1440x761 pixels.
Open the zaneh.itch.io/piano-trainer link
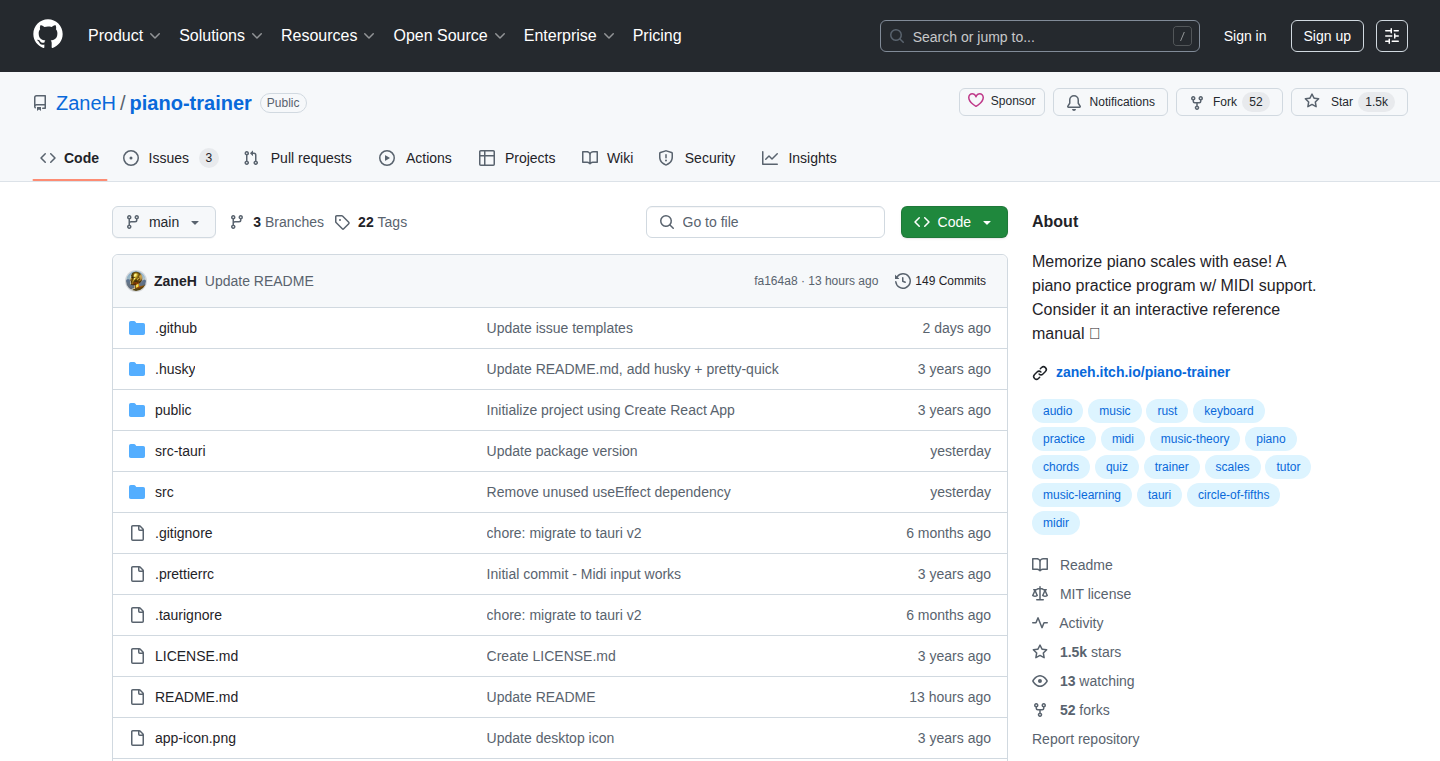click(1143, 372)
